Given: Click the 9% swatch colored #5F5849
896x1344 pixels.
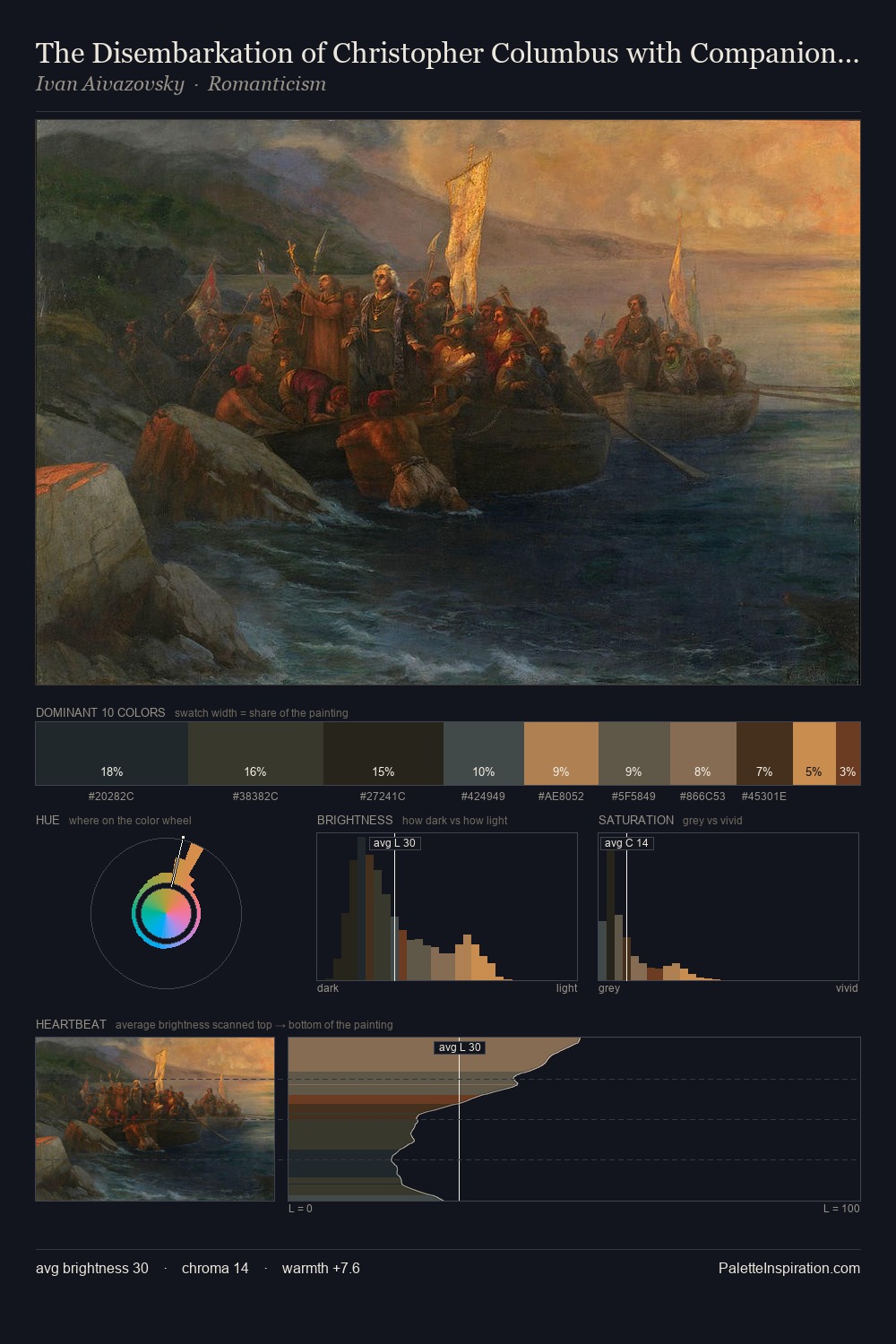Looking at the screenshot, I should [633, 754].
